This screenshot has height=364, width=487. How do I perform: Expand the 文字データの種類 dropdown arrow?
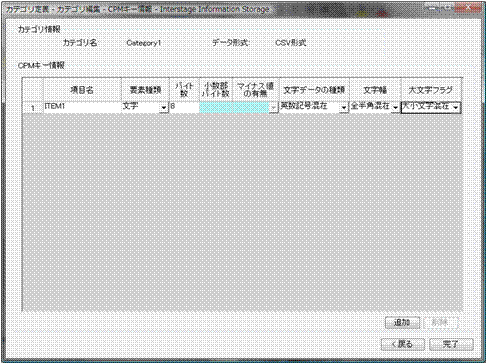pyautogui.click(x=344, y=108)
